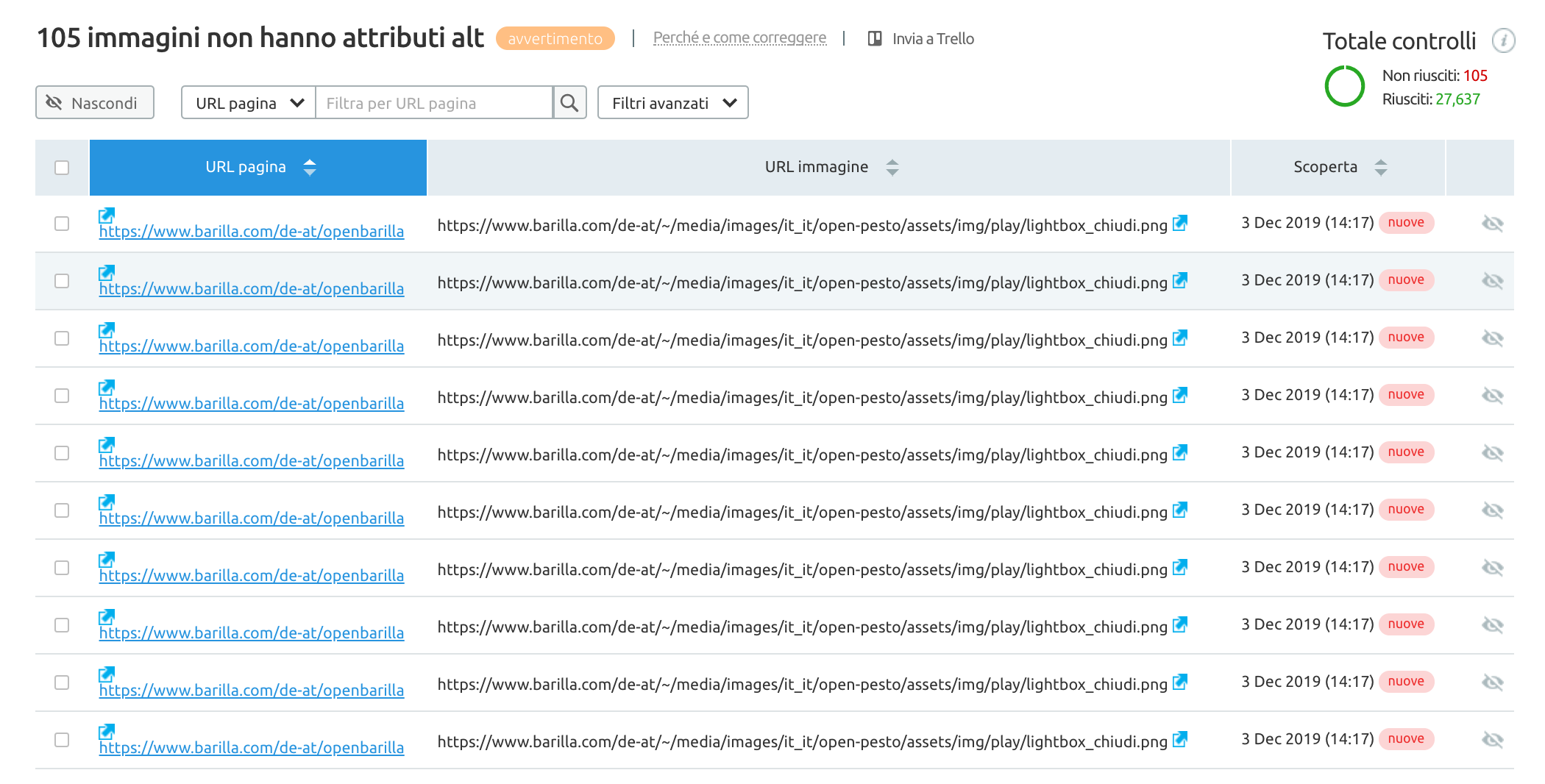
Task: Select the lightbox_chiudi.png image URL in row four
Action: pos(803,397)
